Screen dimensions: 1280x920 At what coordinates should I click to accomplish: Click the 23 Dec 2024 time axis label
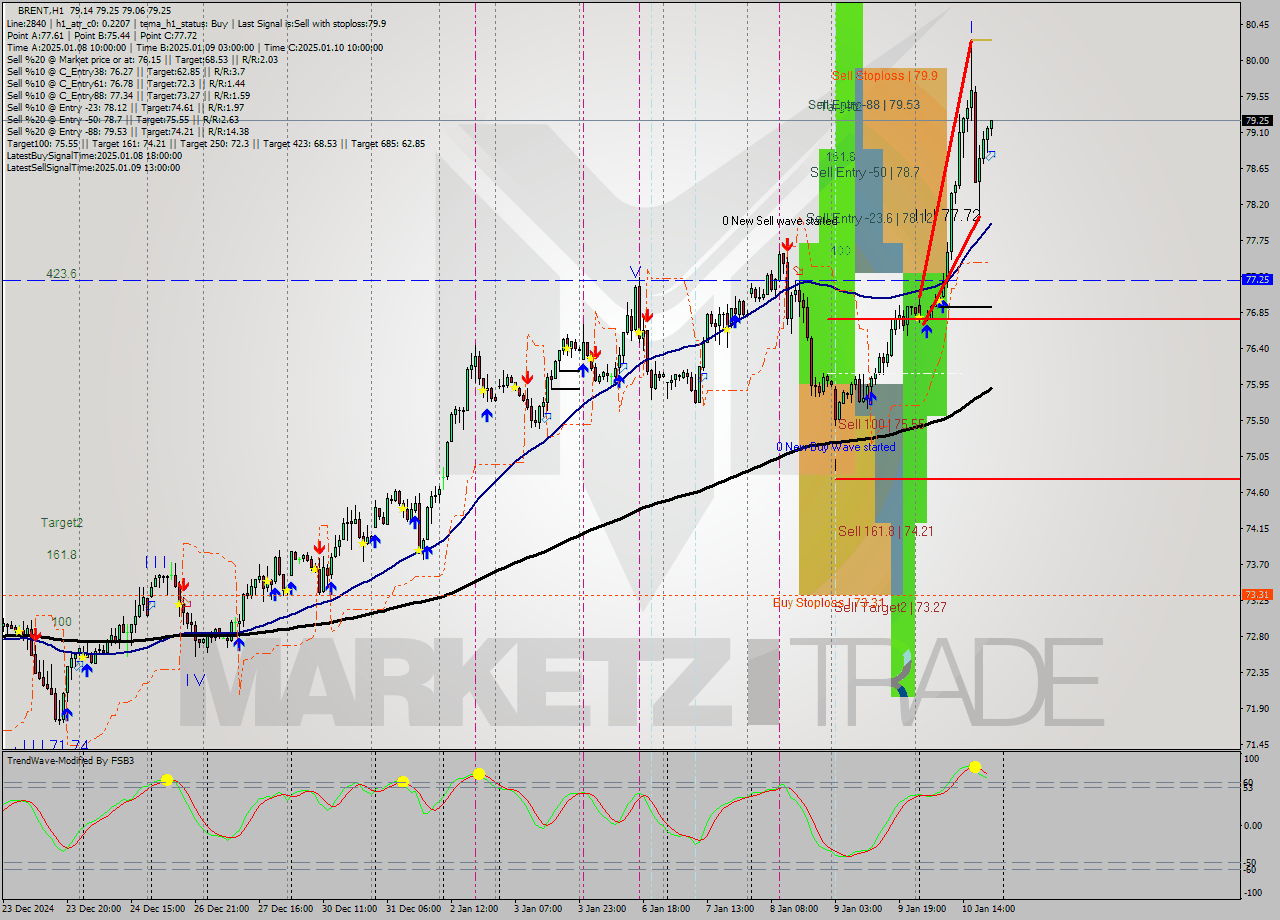point(29,909)
